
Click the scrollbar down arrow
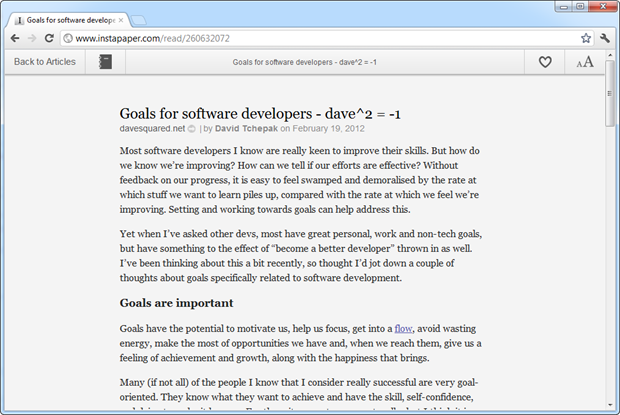click(610, 405)
